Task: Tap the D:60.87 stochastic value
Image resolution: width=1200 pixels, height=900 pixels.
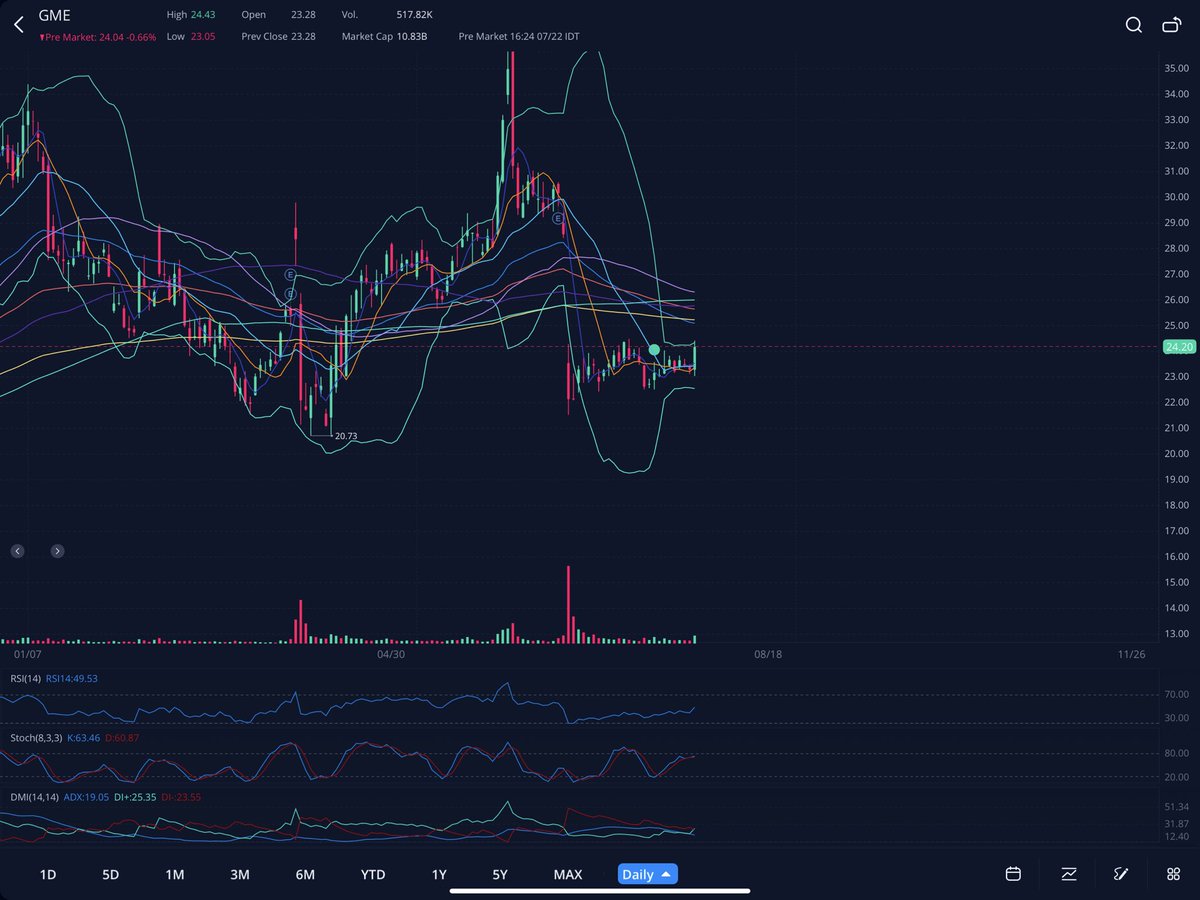Action: (x=122, y=737)
